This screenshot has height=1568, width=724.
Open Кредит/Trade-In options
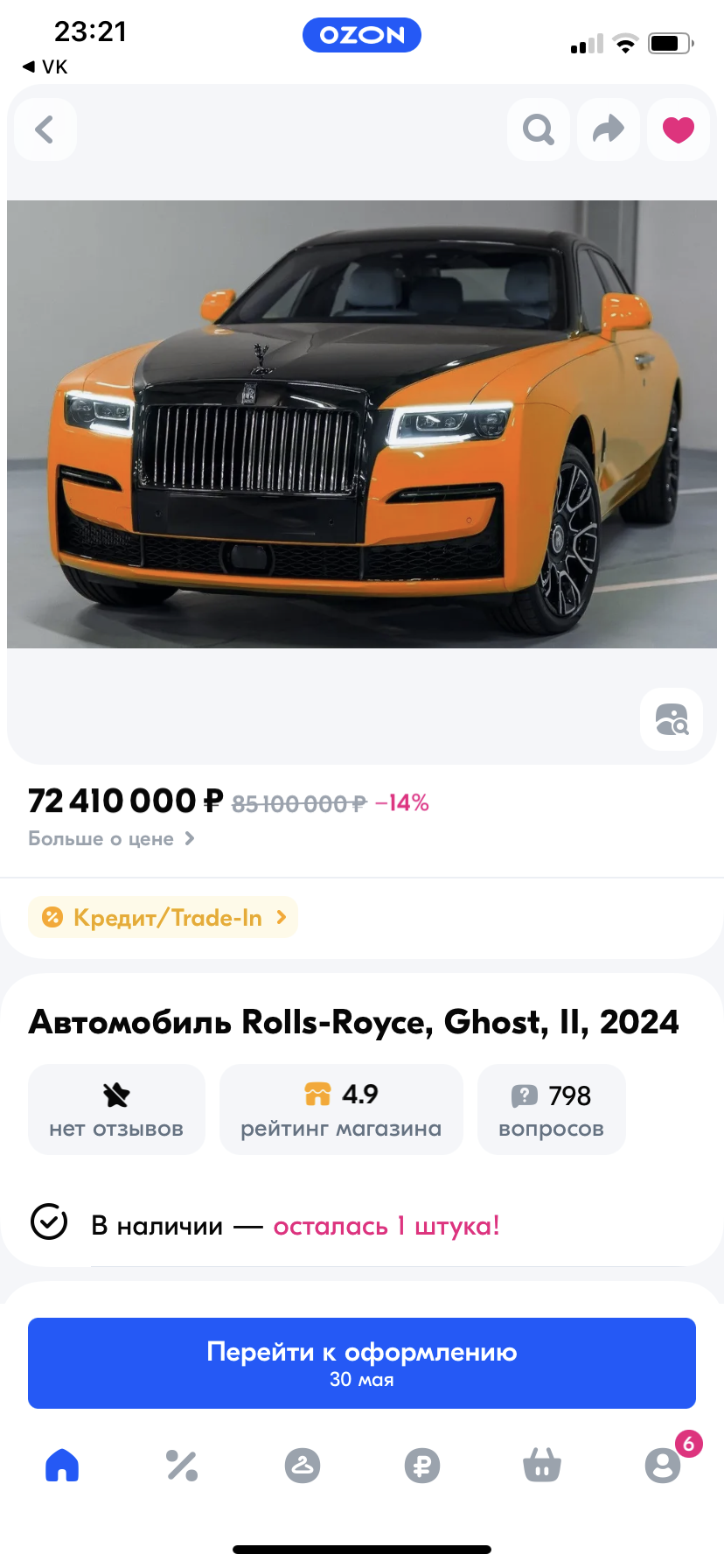(164, 917)
